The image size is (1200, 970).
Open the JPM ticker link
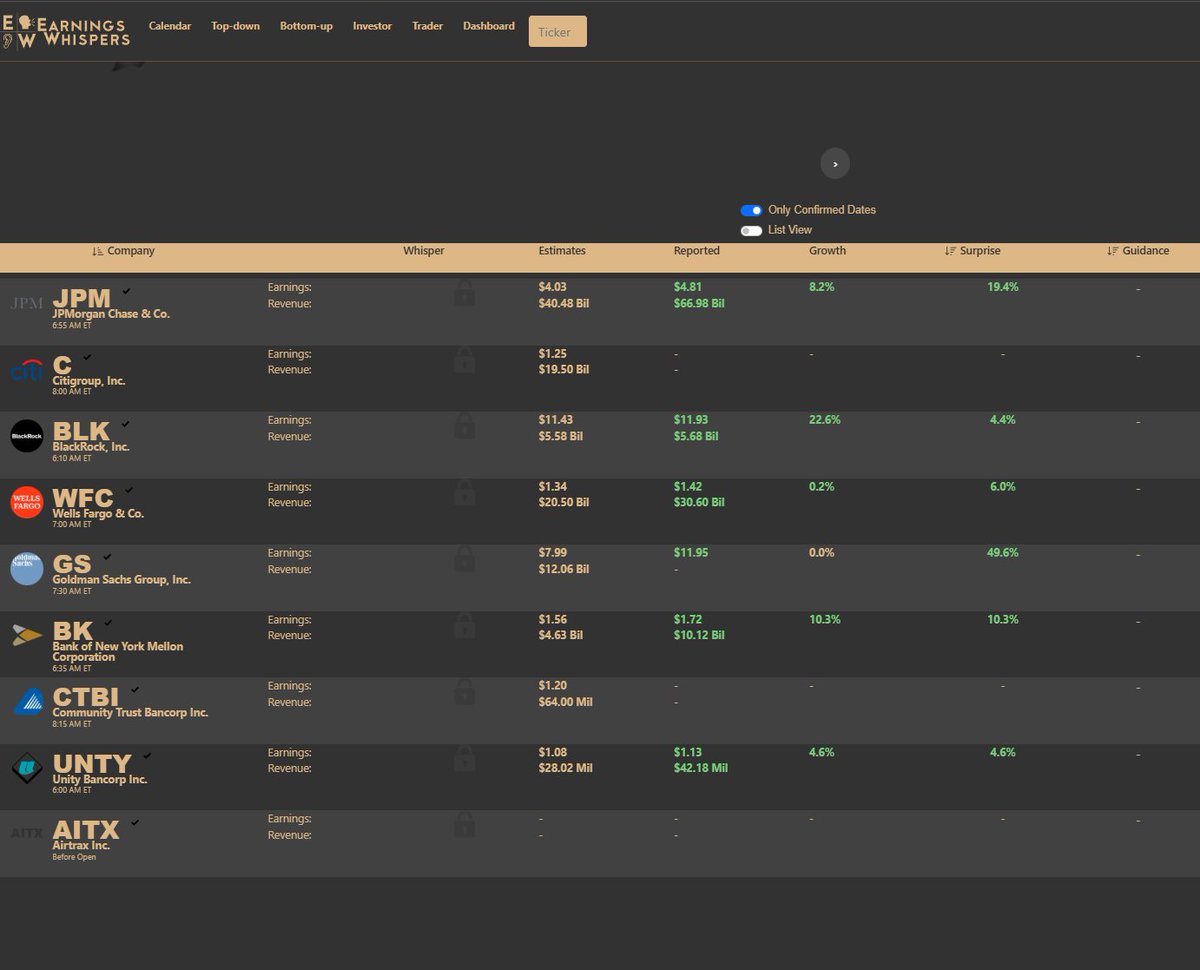[81, 298]
